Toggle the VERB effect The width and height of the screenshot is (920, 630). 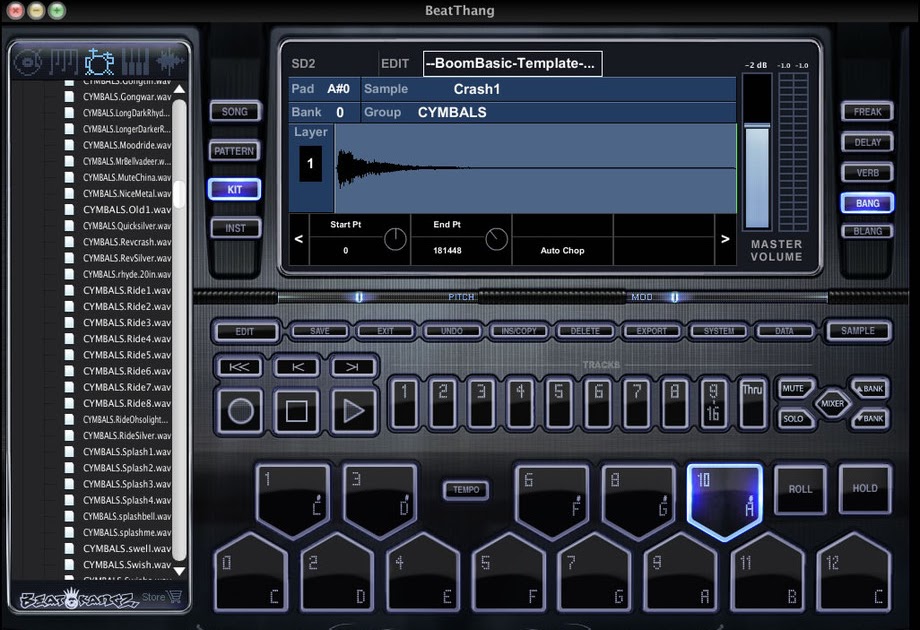click(x=867, y=172)
